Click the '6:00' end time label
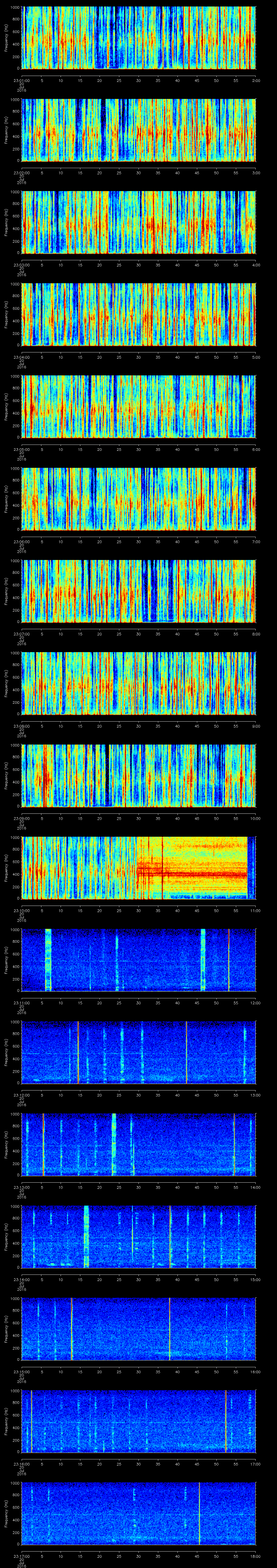 256,449
